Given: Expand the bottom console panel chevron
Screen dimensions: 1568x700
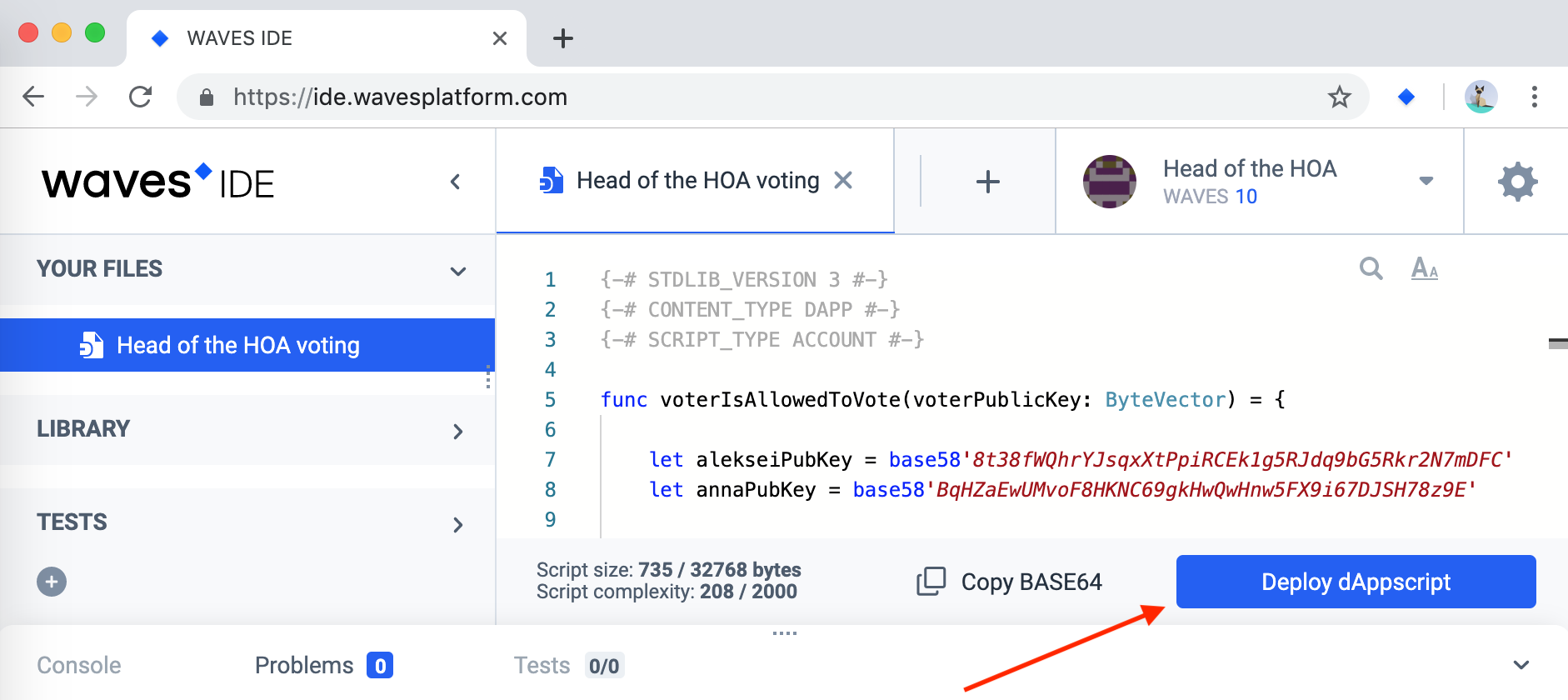Looking at the screenshot, I should point(1521,665).
